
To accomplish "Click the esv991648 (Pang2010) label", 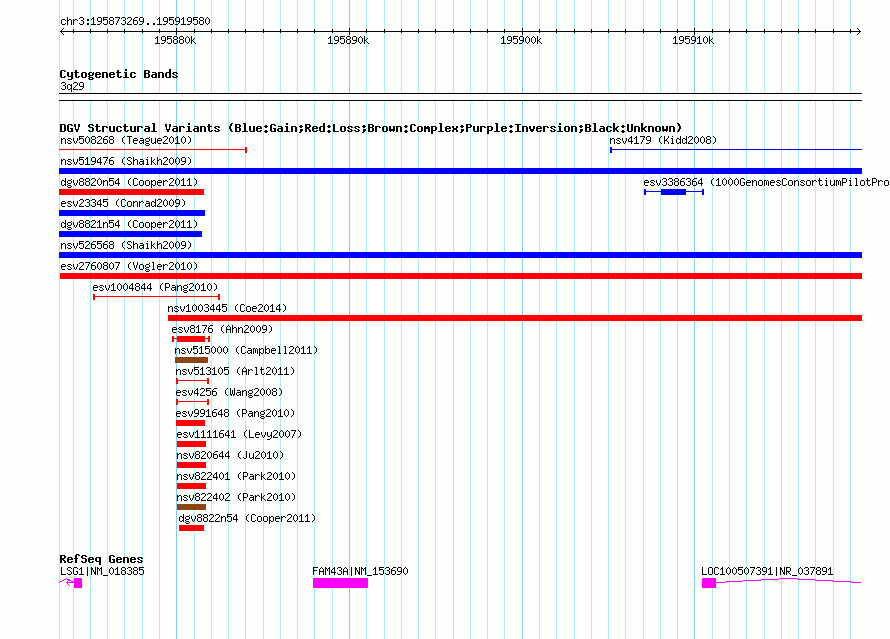I will pos(235,413).
